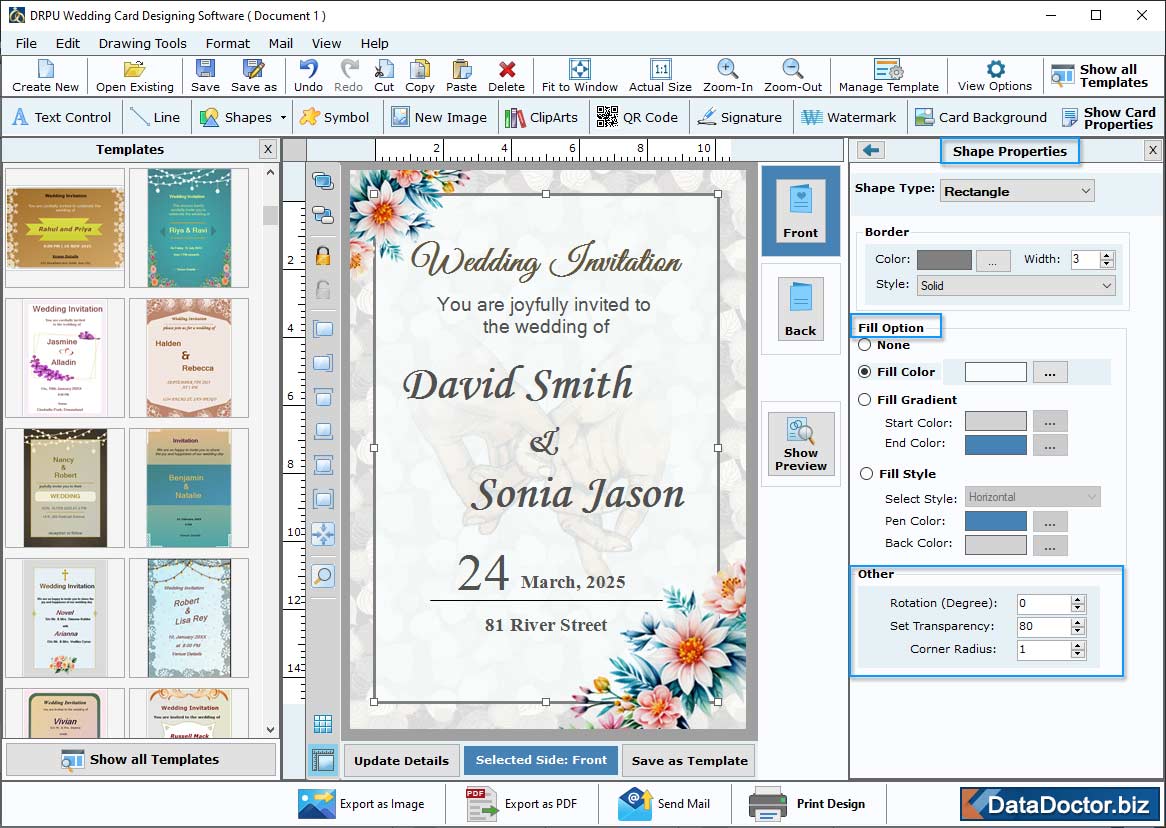Open the Edit menu
Image resolution: width=1166 pixels, height=828 pixels.
[x=68, y=43]
